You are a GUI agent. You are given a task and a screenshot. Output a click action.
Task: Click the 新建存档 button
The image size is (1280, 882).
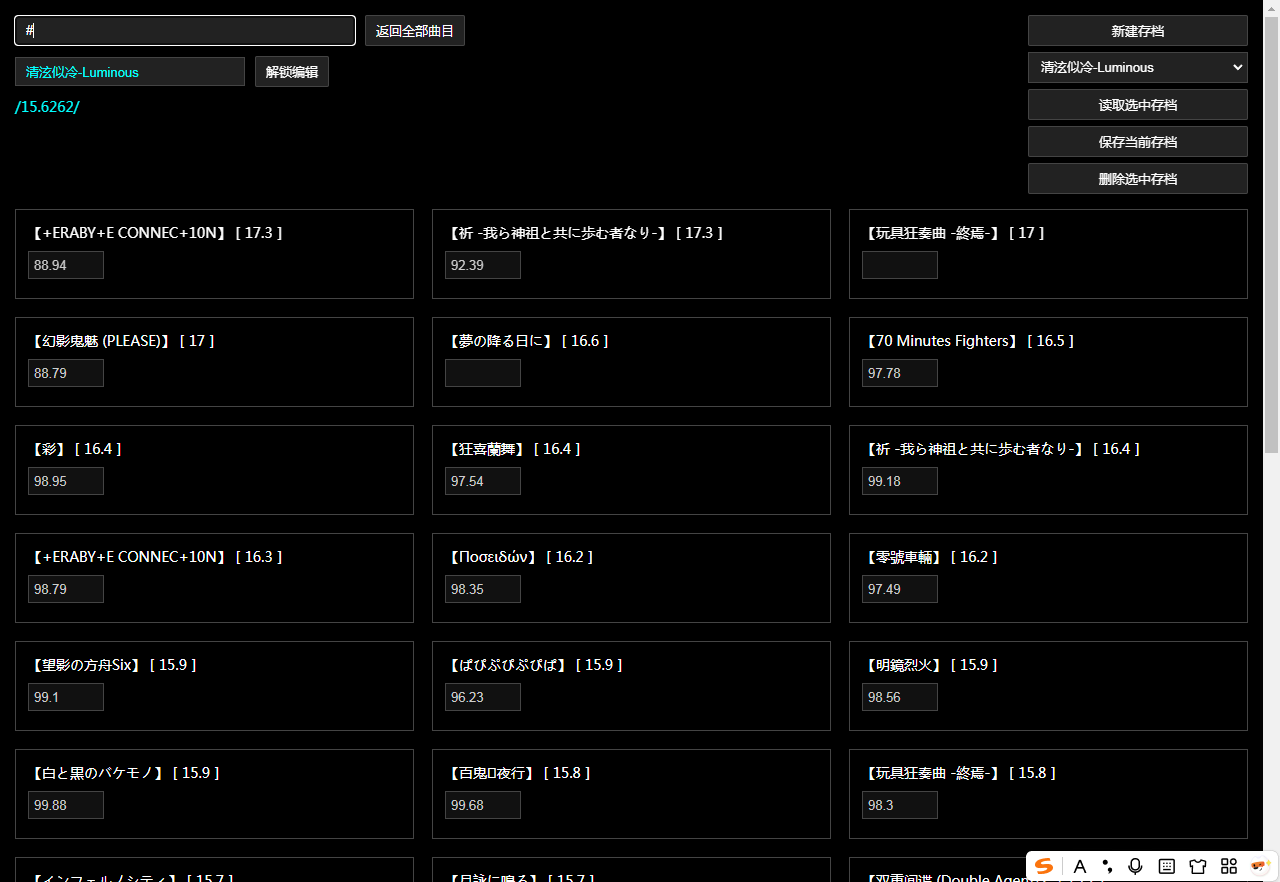coord(1138,31)
